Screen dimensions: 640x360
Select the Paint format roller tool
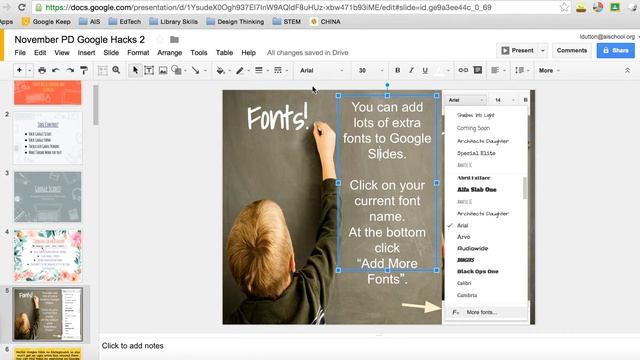84,70
